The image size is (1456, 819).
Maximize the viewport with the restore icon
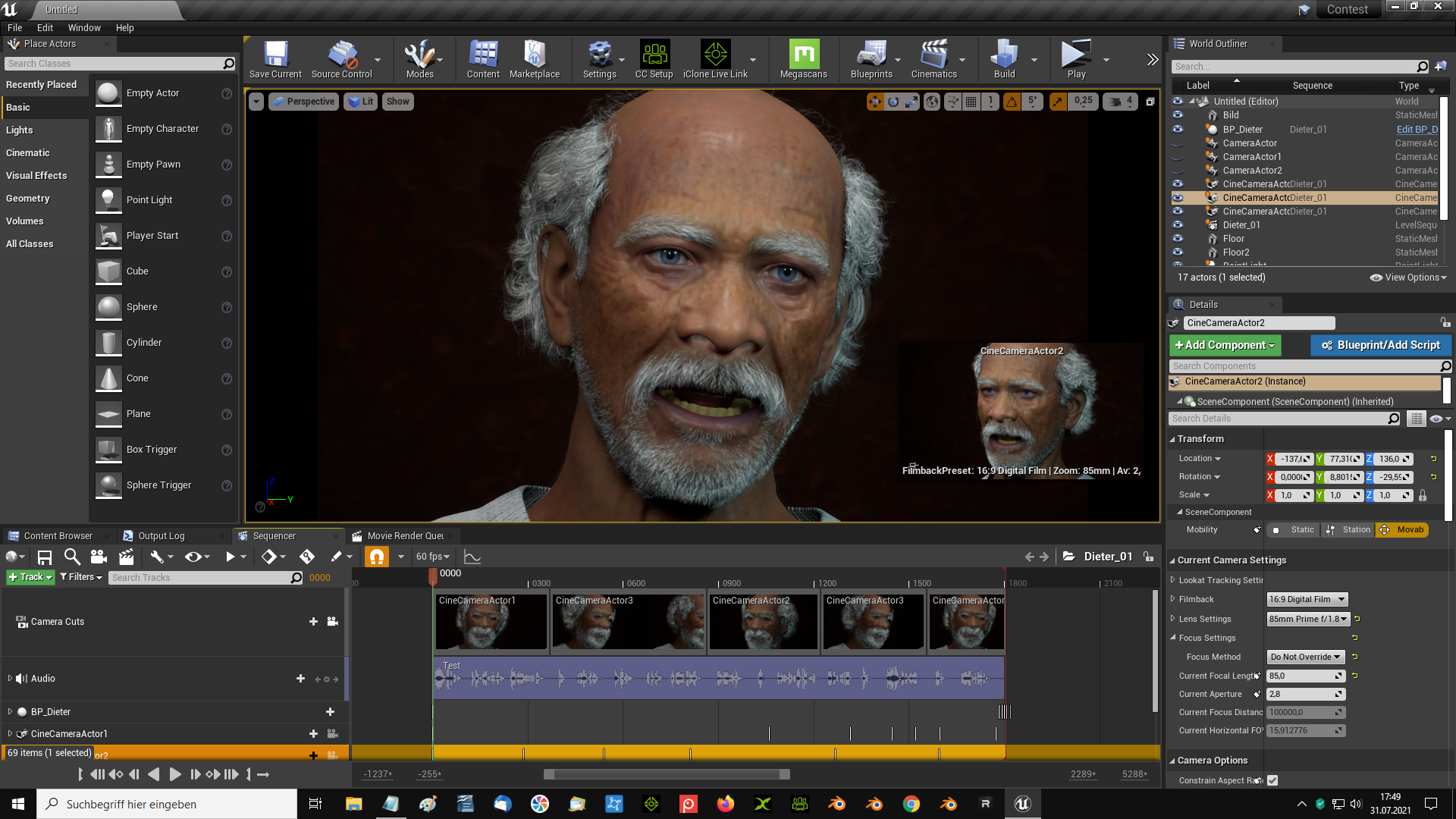[1150, 101]
